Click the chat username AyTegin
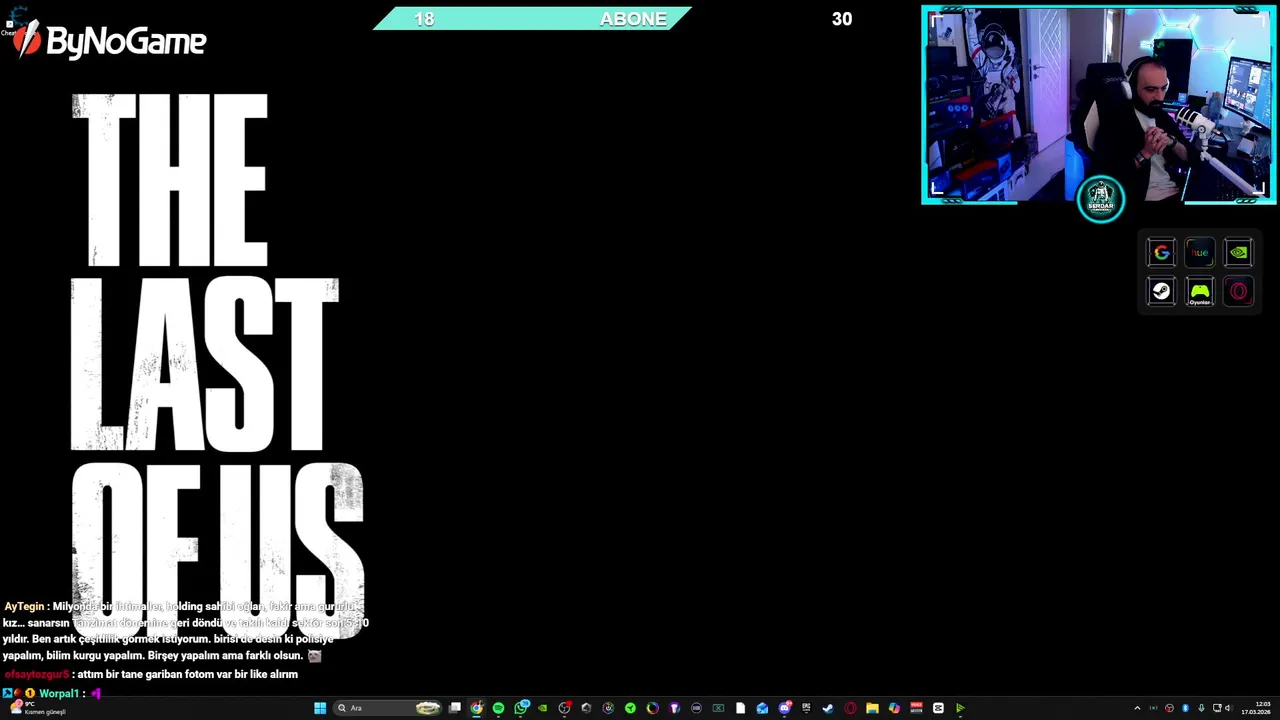 (24, 607)
